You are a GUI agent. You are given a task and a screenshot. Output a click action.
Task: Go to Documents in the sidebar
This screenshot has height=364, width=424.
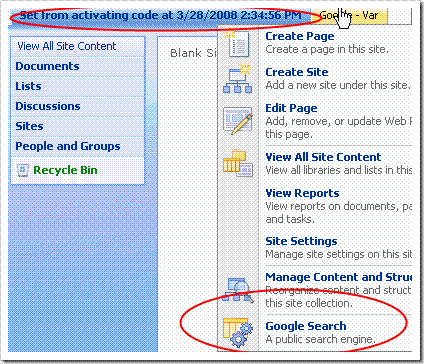click(x=47, y=66)
